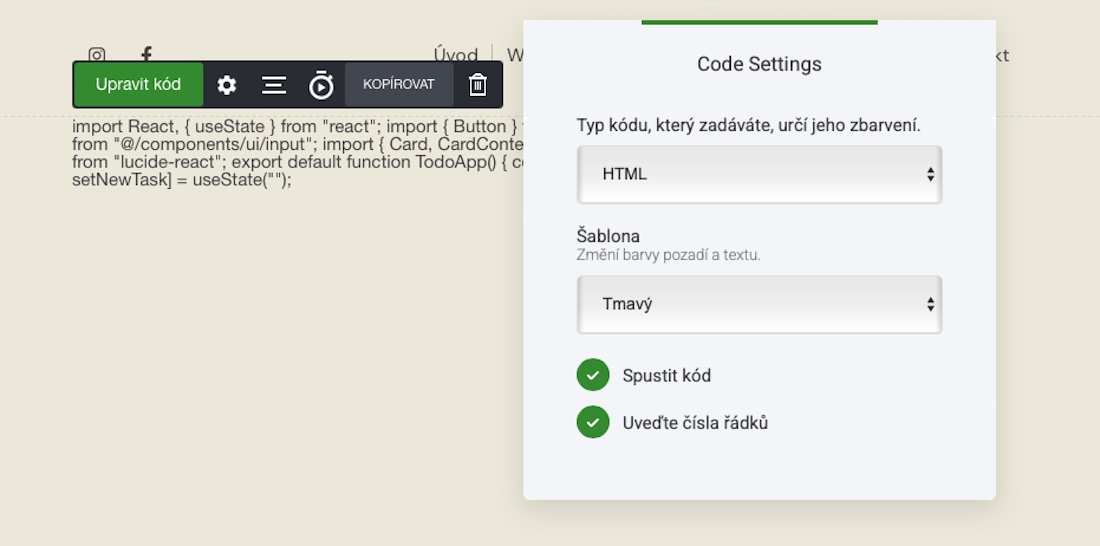The width and height of the screenshot is (1100, 546).
Task: Click the alignment lines icon in toolbar
Action: coord(274,85)
